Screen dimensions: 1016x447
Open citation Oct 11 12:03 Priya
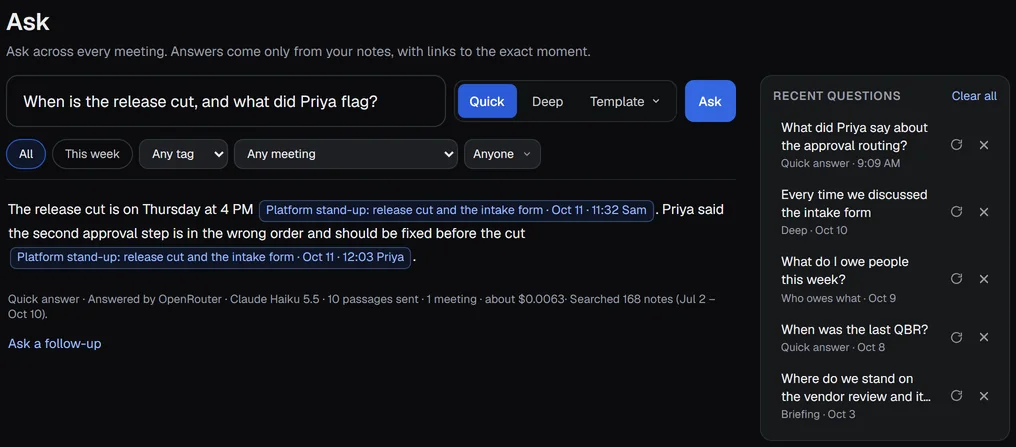[211, 257]
